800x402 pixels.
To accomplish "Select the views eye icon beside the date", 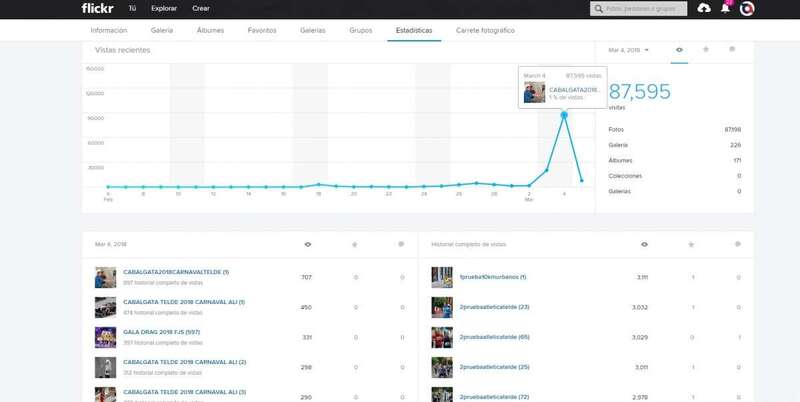I will pyautogui.click(x=679, y=49).
